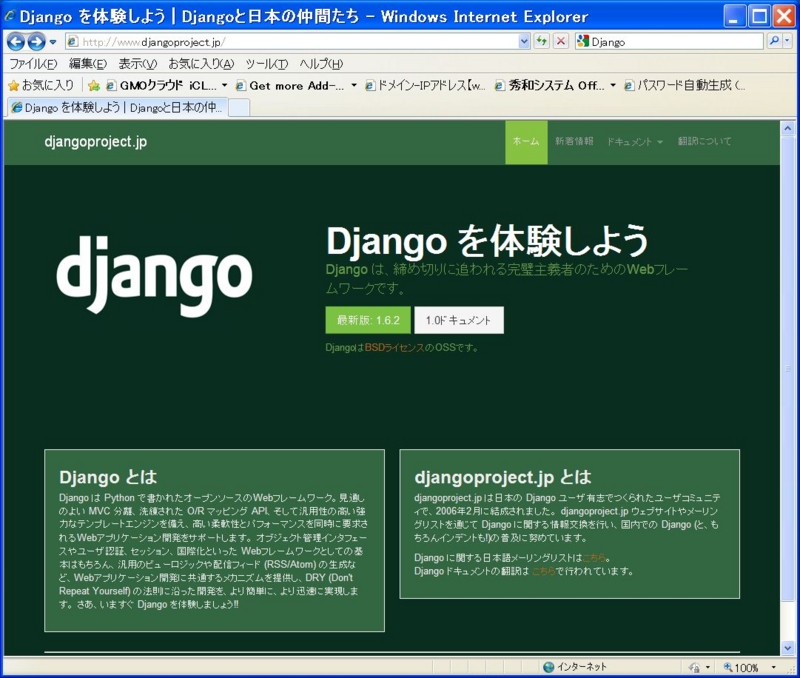Open the recent pages dropdown arrow
800x678 pixels.
(x=53, y=42)
